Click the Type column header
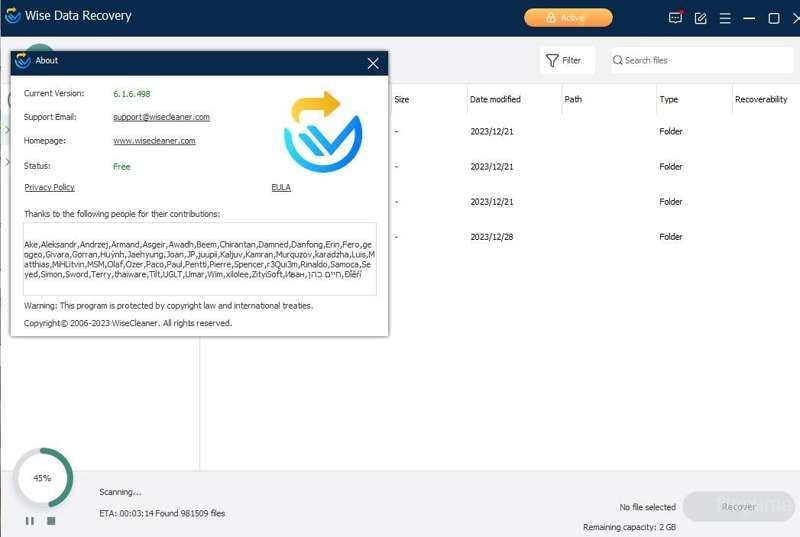This screenshot has height=537, width=800. 669,100
